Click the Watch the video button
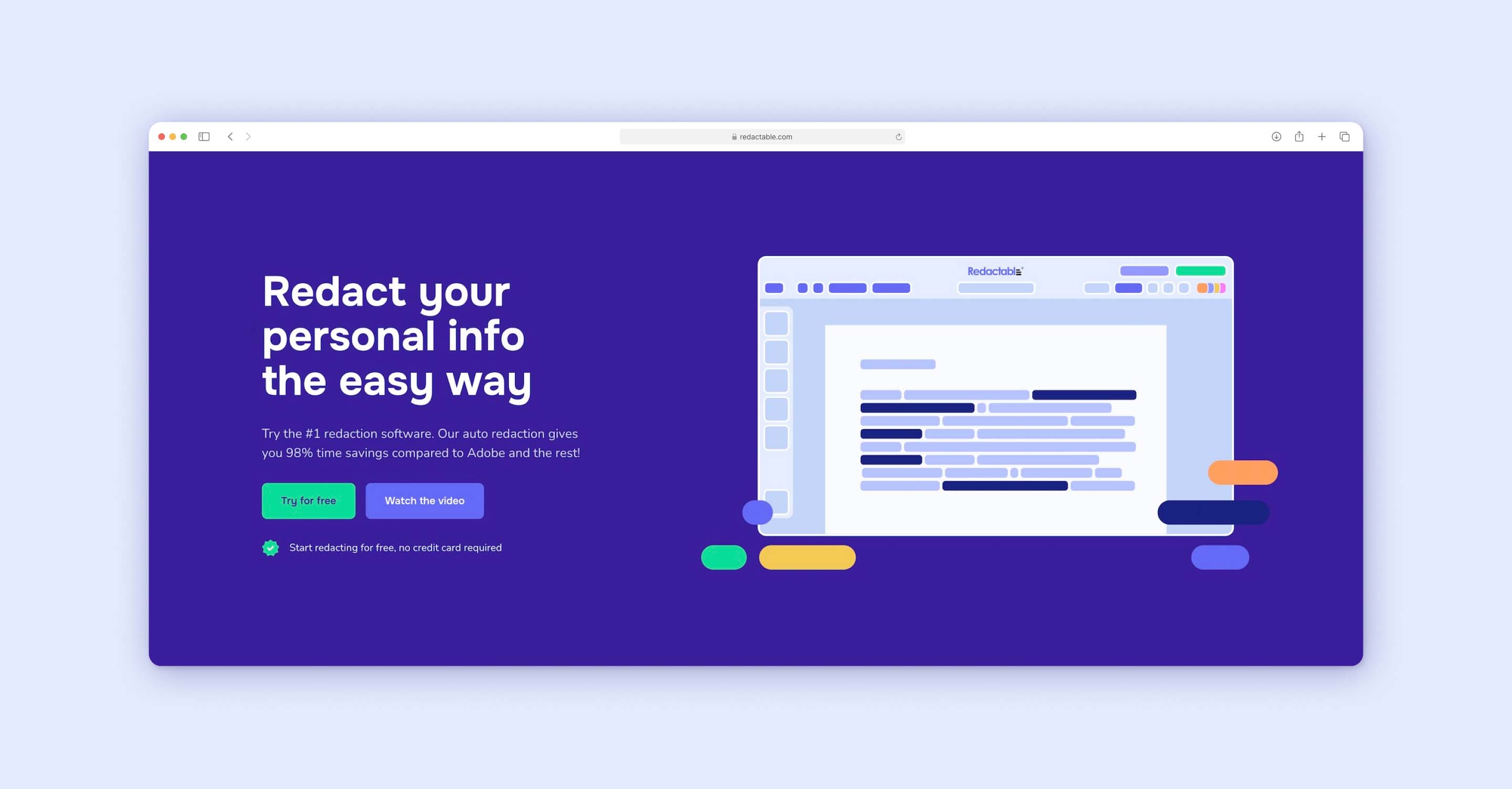This screenshot has width=1512, height=789. (x=424, y=500)
